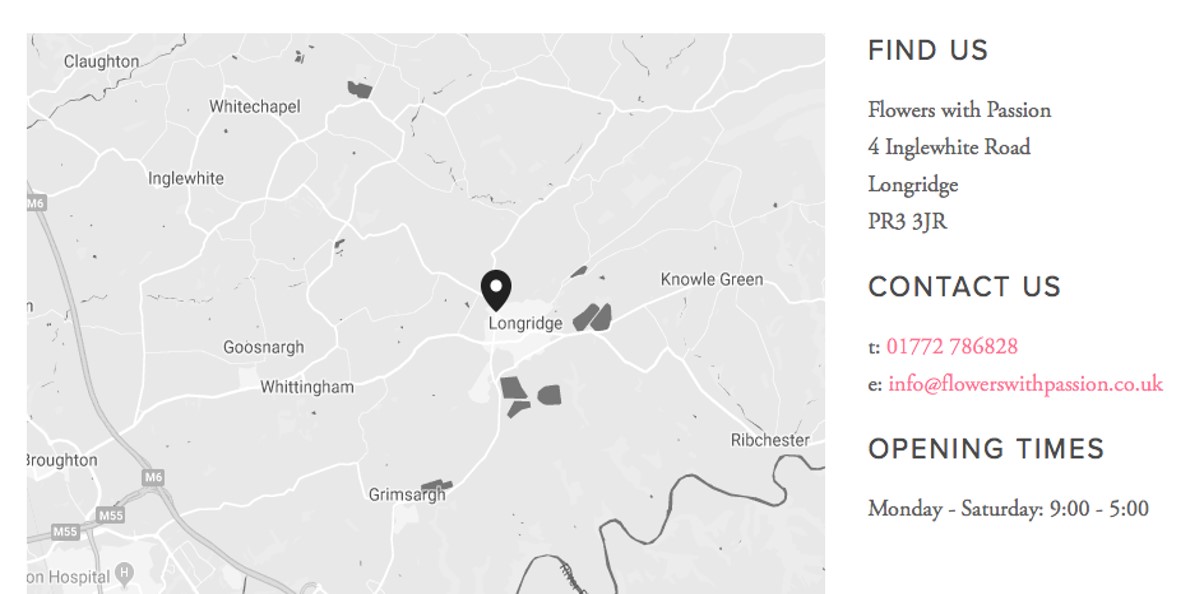This screenshot has width=1204, height=594.
Task: Click the Ribchester place label
Action: point(770,441)
